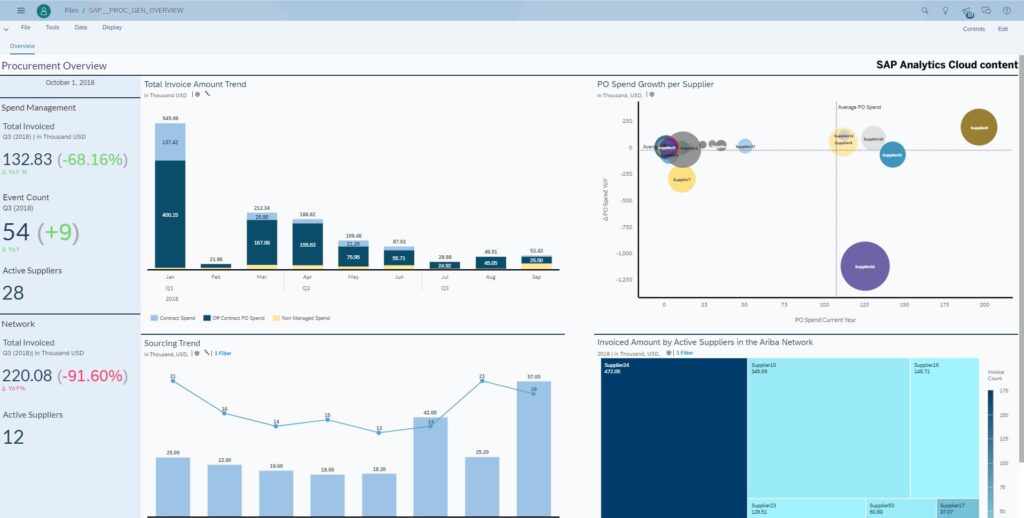
Task: Click the October 1, 2018 date
Action: pos(70,83)
